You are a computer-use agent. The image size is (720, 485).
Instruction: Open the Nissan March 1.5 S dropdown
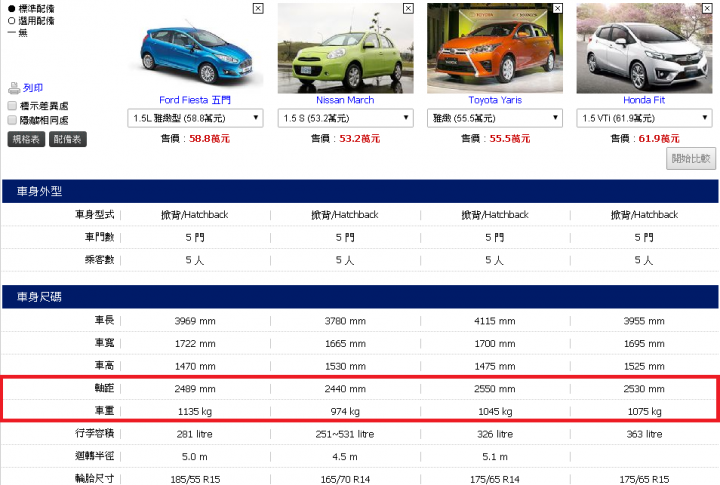(x=345, y=118)
